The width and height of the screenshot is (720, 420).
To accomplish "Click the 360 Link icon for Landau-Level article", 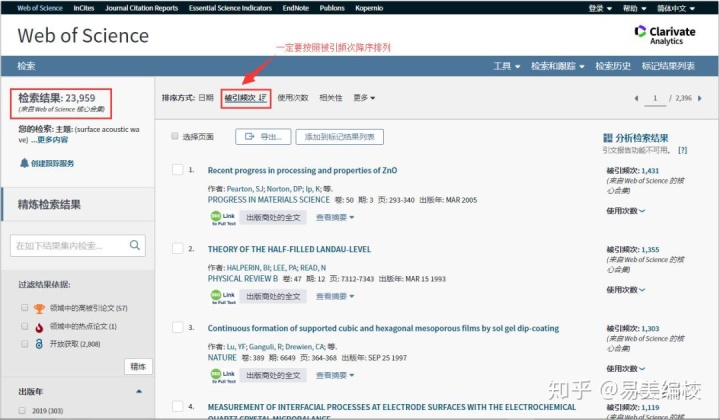I will [223, 297].
